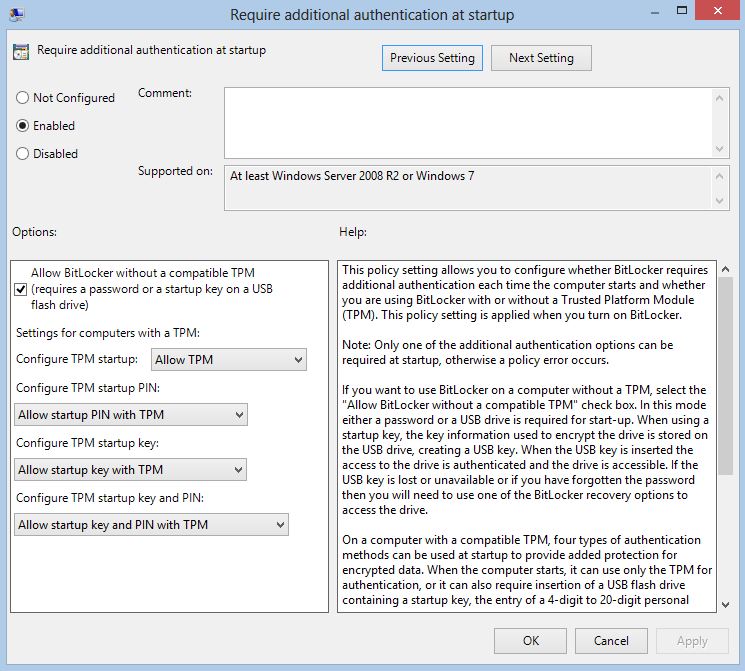Maximize the dialog window
The height and width of the screenshot is (671, 745).
682,10
